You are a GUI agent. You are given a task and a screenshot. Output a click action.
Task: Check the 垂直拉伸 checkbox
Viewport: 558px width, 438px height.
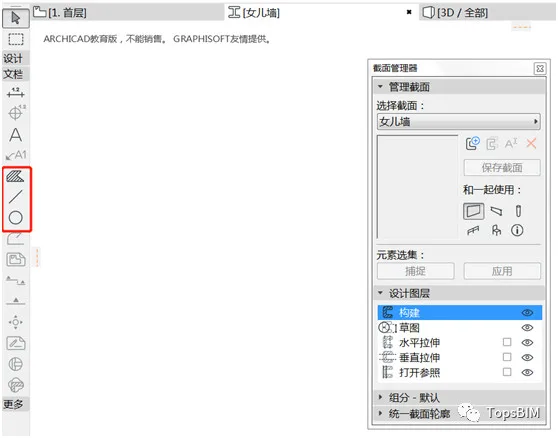(x=507, y=357)
